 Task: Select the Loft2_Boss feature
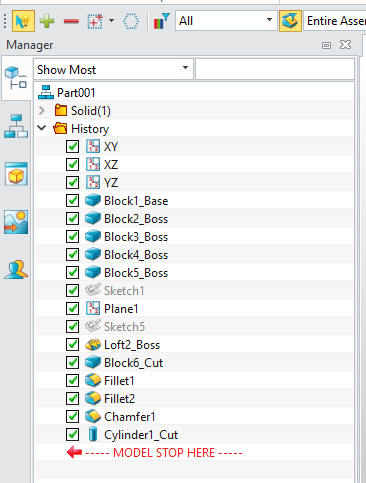tap(132, 345)
